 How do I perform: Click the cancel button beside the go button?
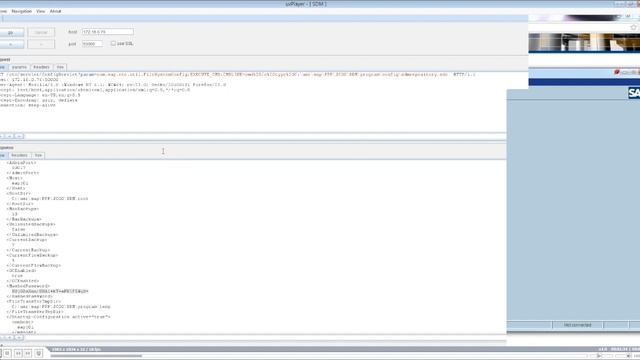[41, 32]
